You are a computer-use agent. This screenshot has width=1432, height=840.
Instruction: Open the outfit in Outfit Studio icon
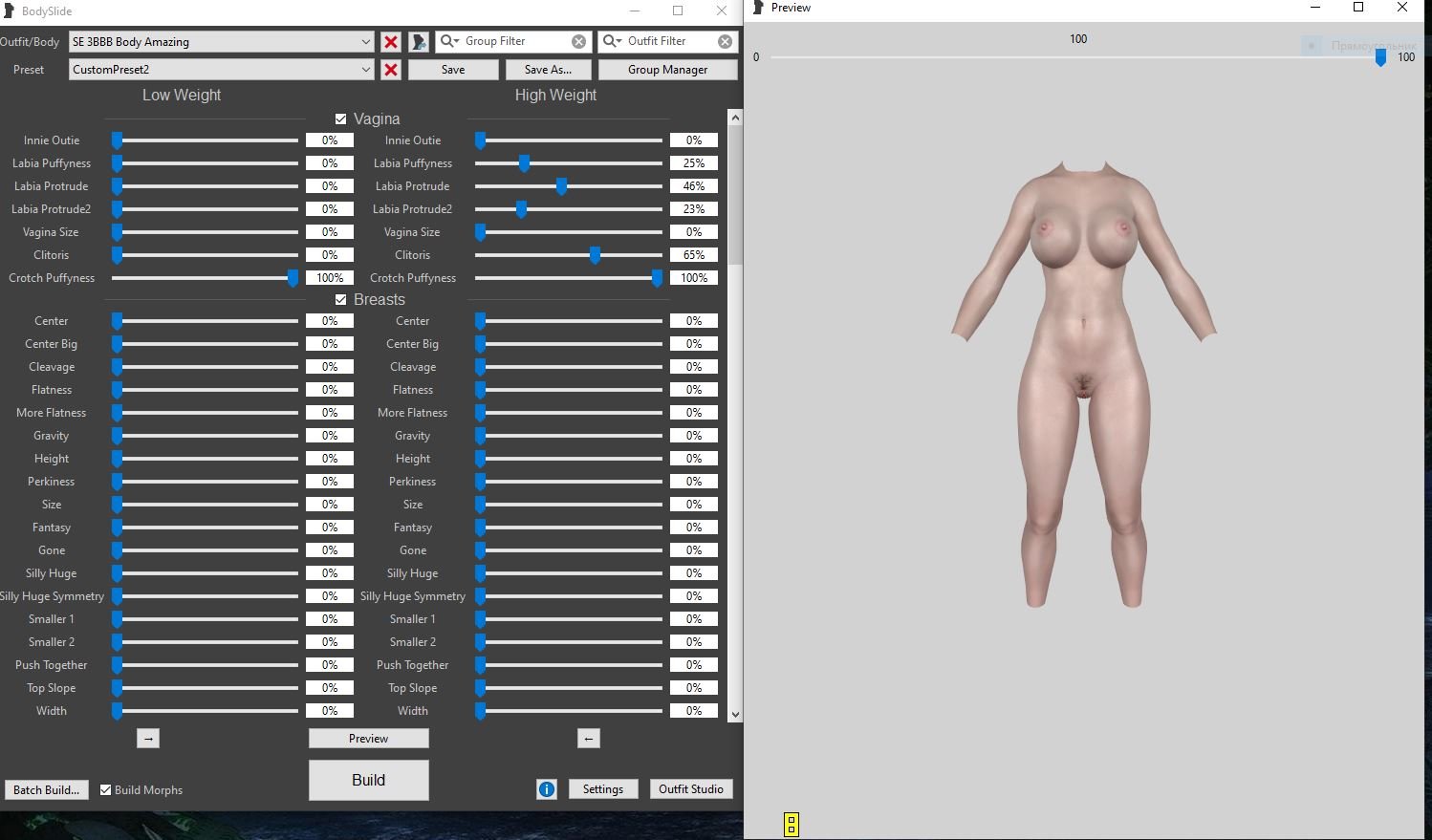(418, 42)
